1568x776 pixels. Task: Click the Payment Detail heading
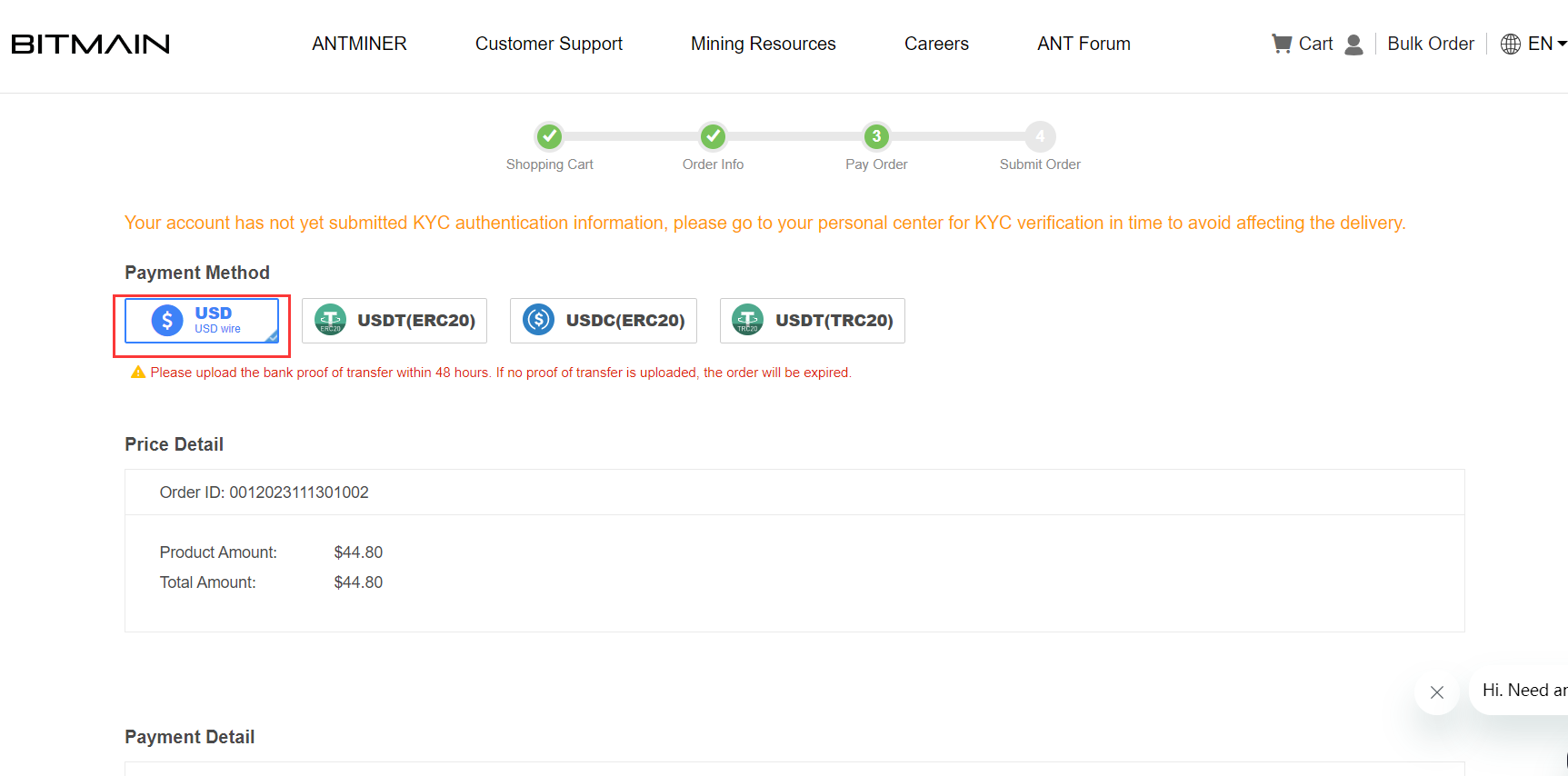pyautogui.click(x=189, y=737)
